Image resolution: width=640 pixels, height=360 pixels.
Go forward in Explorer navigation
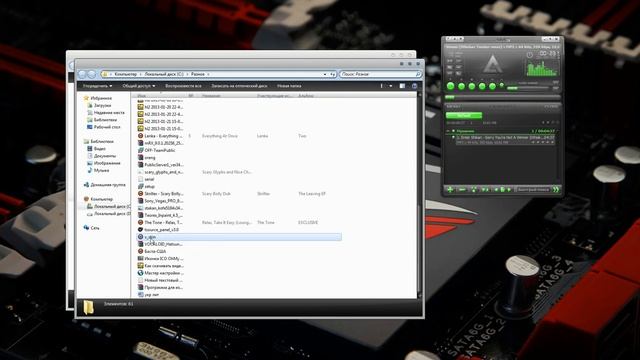click(92, 74)
